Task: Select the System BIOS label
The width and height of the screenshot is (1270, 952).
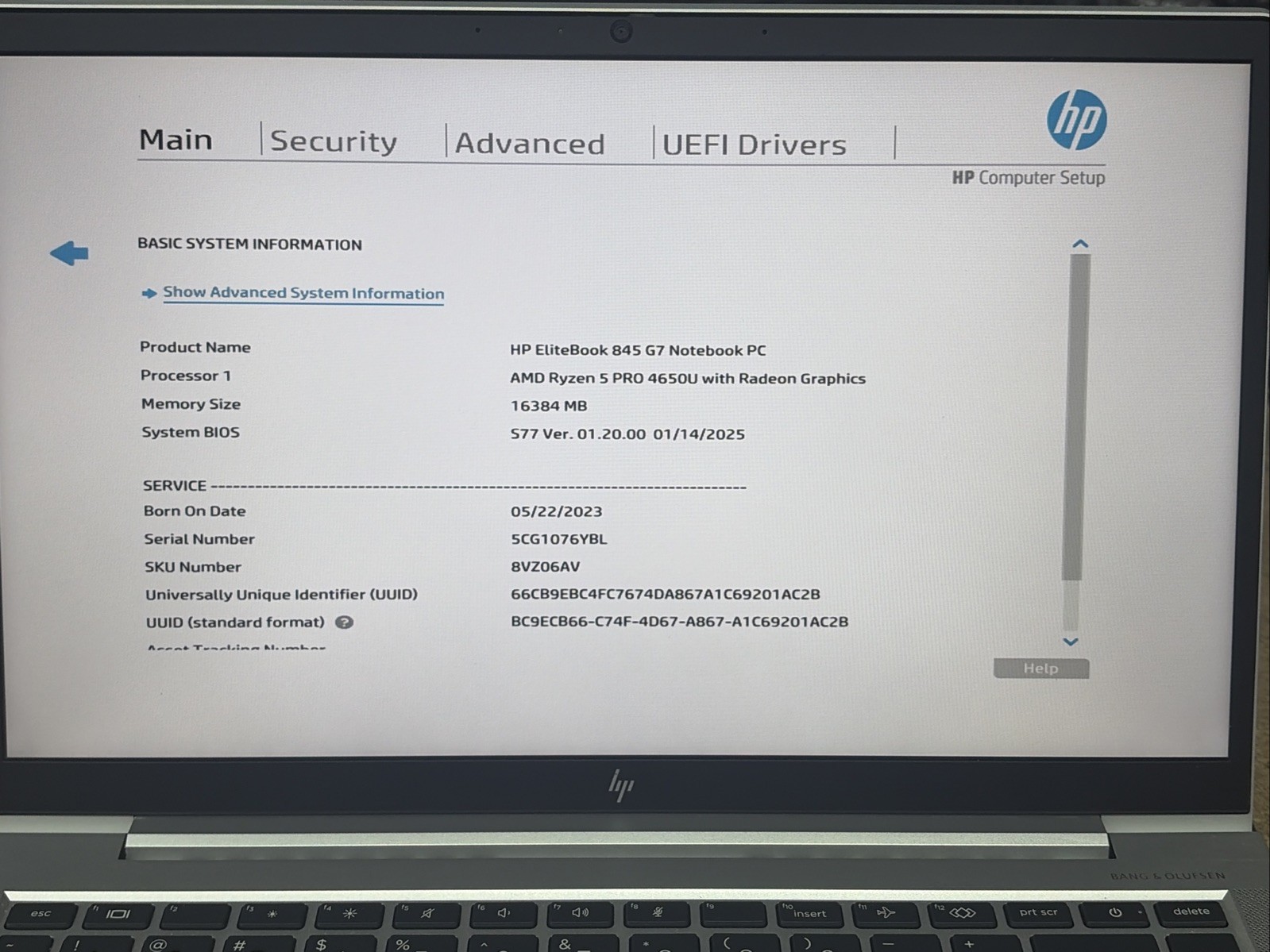Action: coord(191,433)
